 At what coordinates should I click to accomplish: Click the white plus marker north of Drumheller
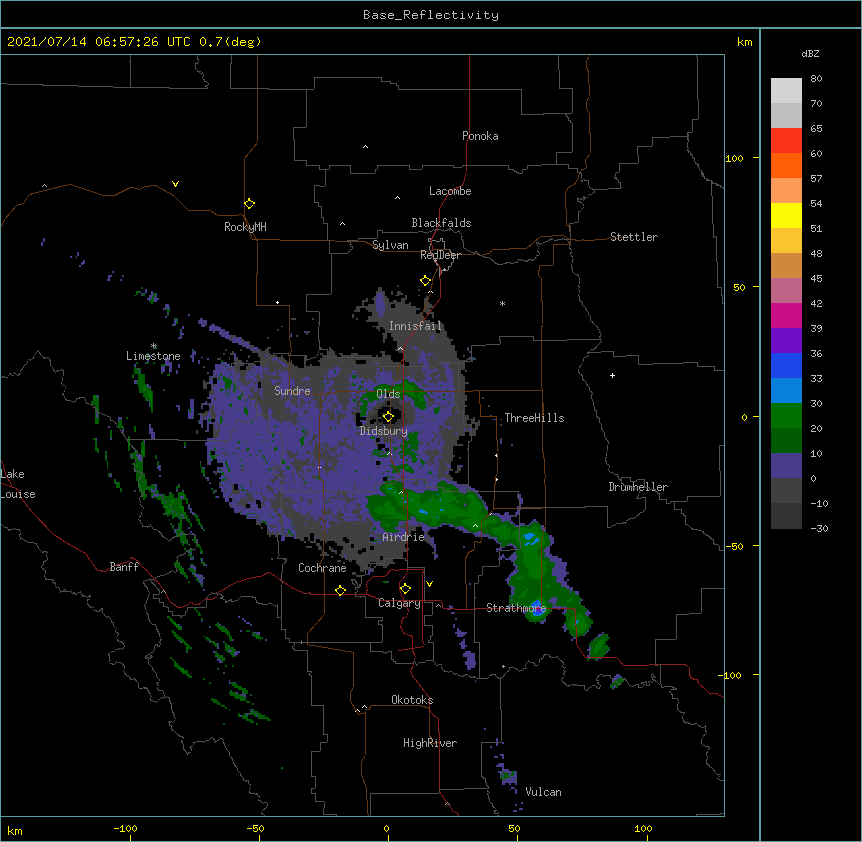pos(612,375)
